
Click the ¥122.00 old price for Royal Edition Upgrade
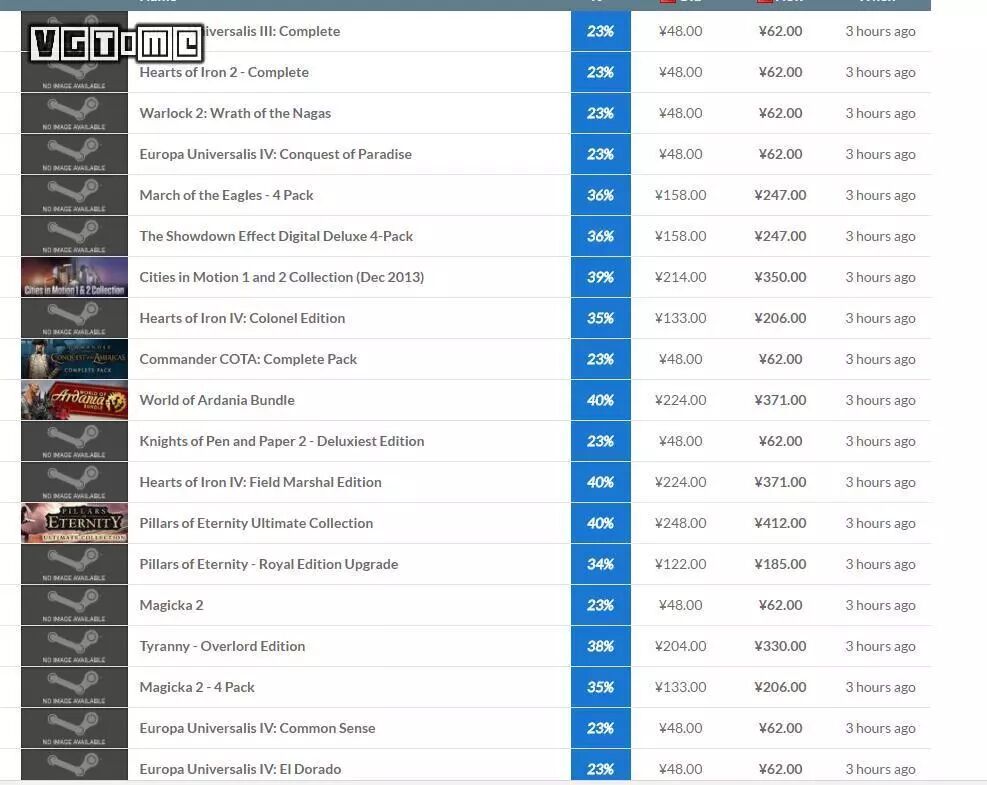click(x=680, y=564)
